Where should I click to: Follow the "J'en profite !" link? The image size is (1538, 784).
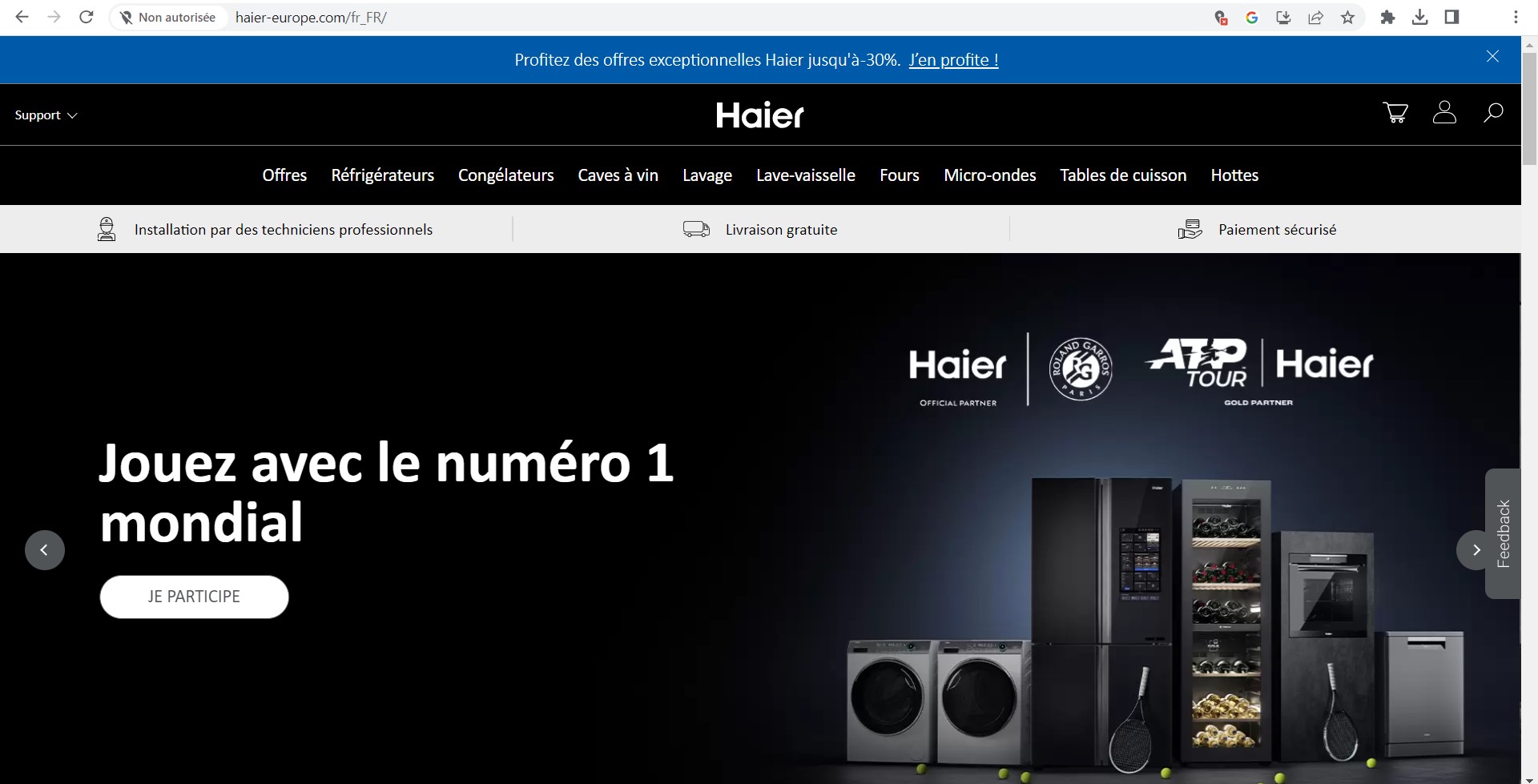(953, 60)
